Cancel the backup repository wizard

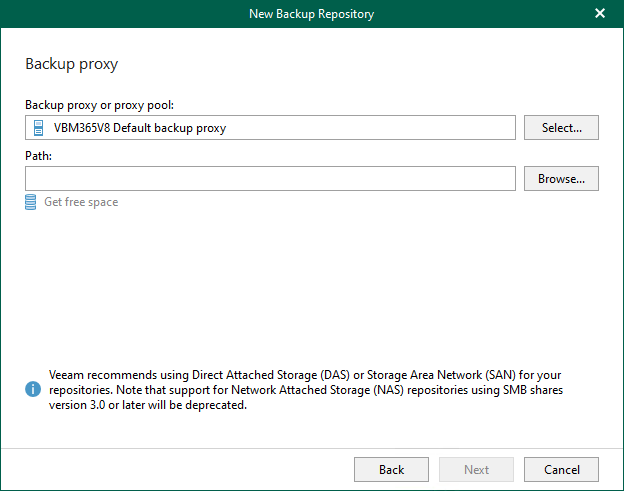(561, 469)
